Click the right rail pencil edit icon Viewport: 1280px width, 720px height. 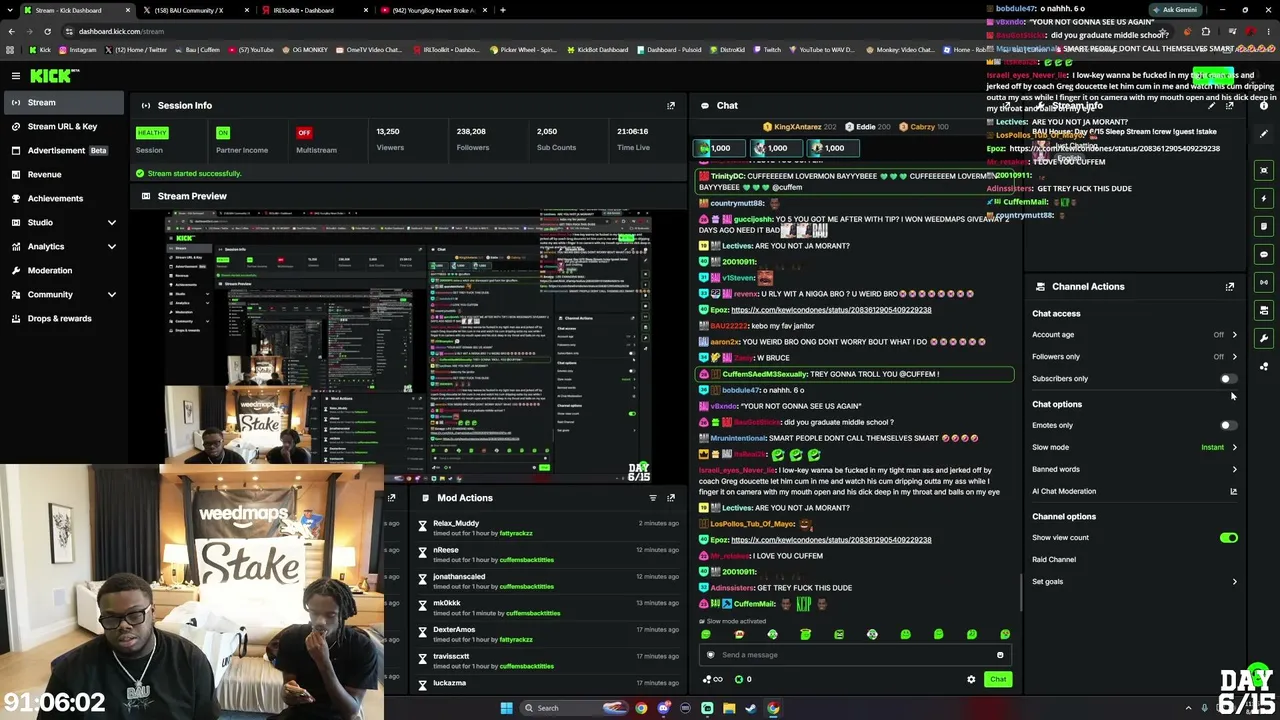(x=1264, y=133)
